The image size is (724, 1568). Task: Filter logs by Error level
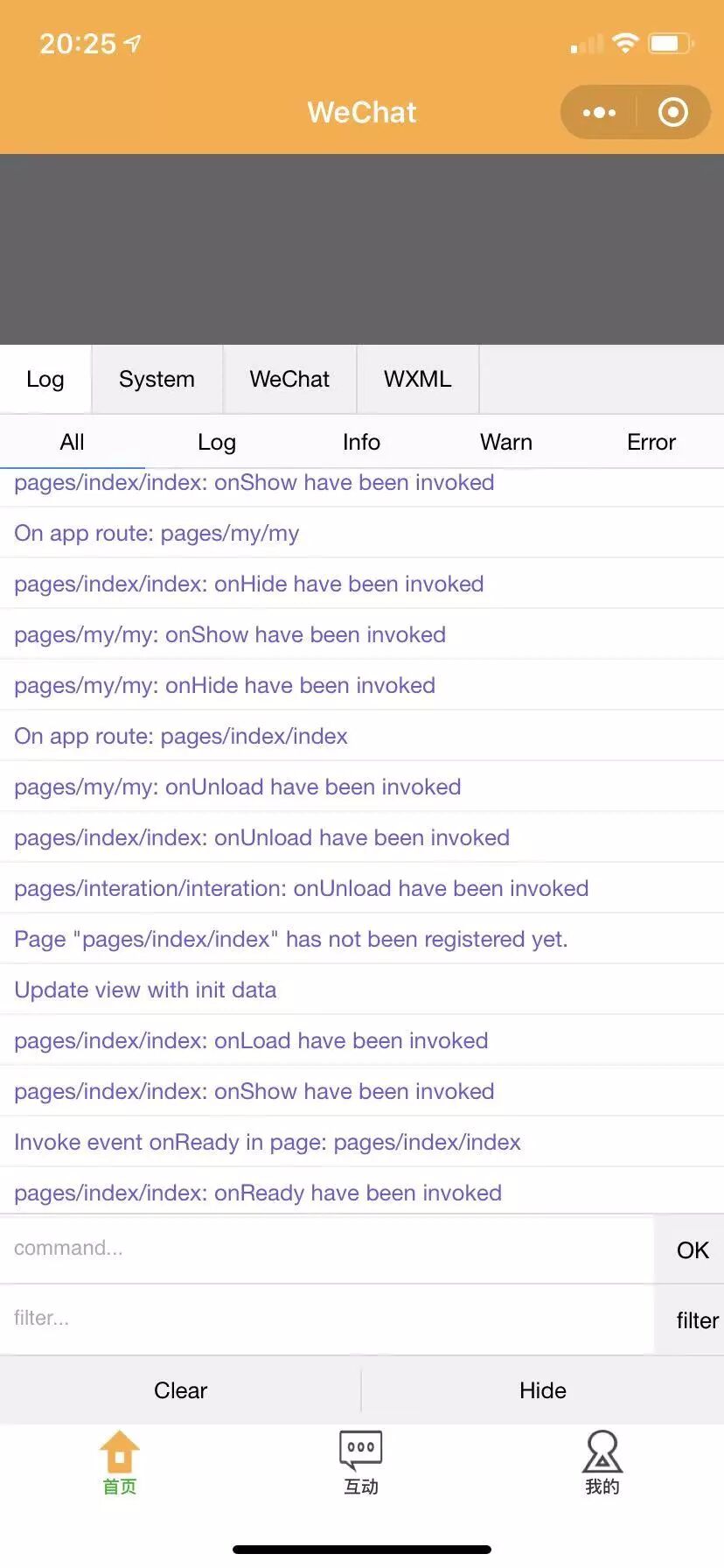click(651, 442)
